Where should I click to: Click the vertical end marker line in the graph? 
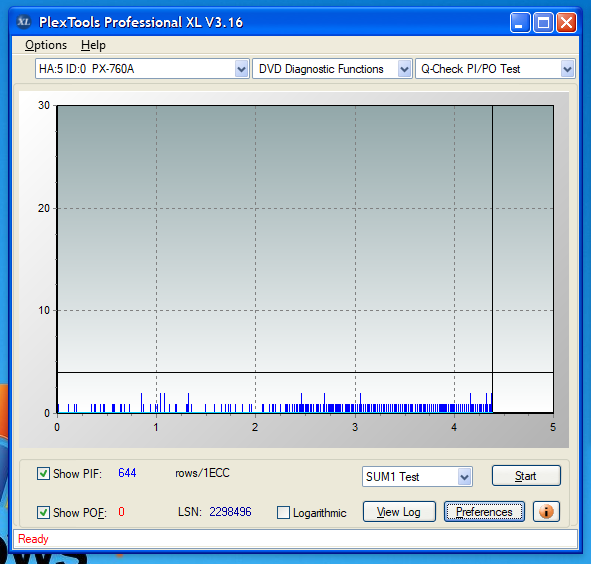[x=492, y=259]
